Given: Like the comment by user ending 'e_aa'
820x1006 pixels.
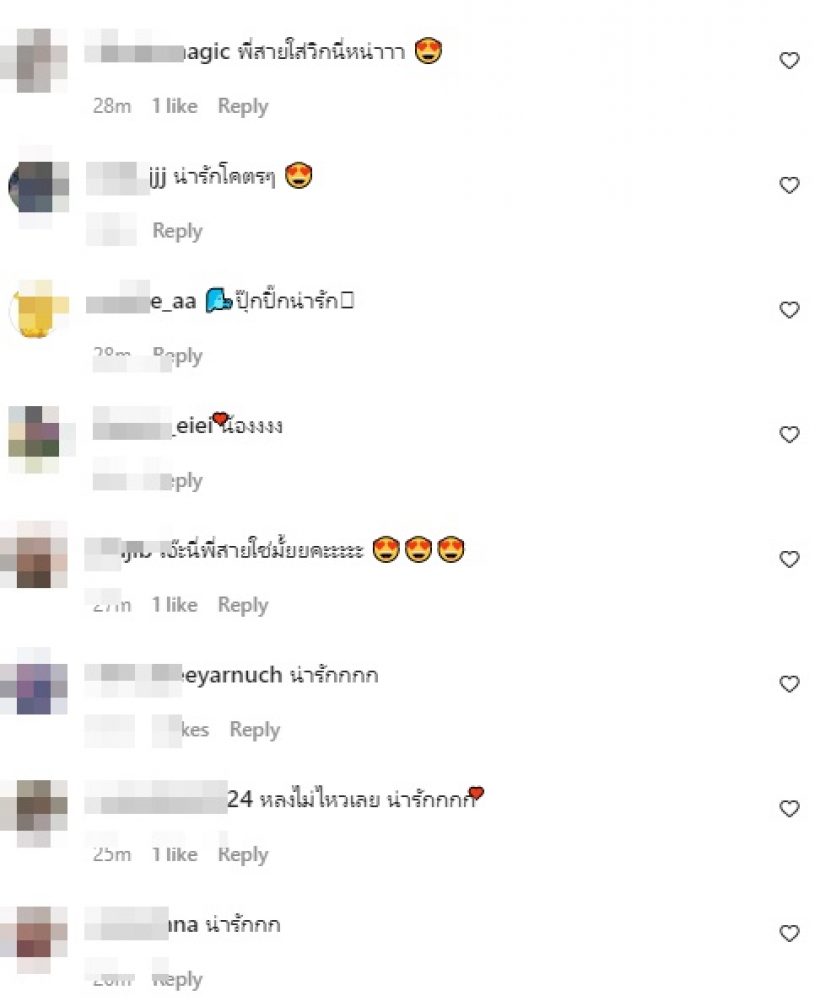Looking at the screenshot, I should pyautogui.click(x=789, y=310).
